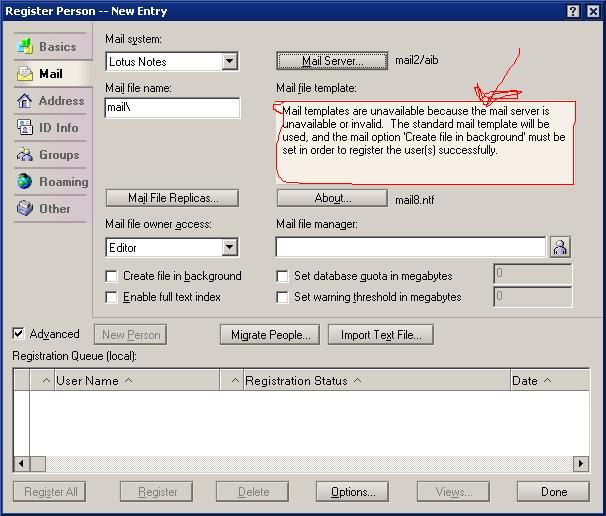Image resolution: width=606 pixels, height=516 pixels.
Task: Click the Mail file manager field
Action: click(x=410, y=247)
